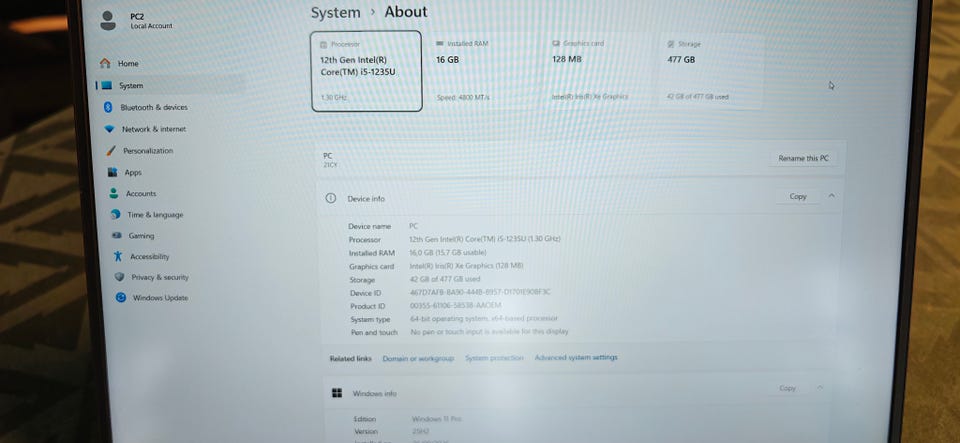This screenshot has height=443, width=960.
Task: Go back to System breadcrumb
Action: [336, 13]
